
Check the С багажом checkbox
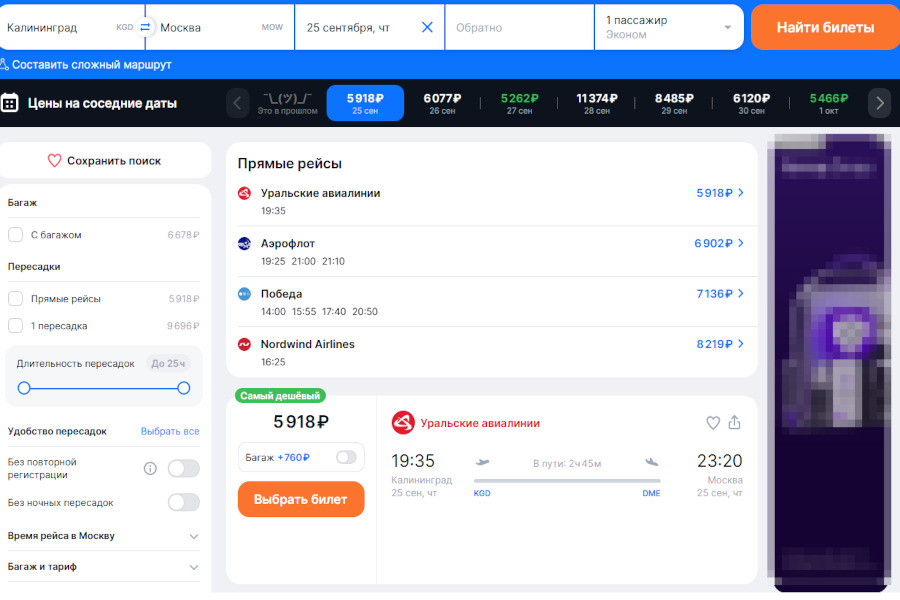pyautogui.click(x=15, y=235)
